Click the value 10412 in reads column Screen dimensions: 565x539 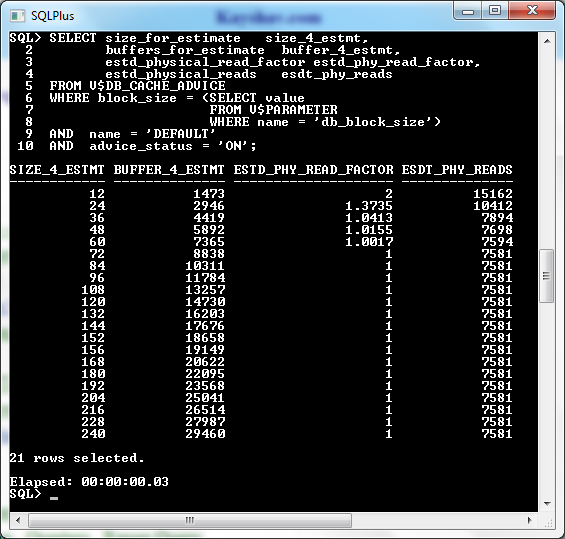coord(493,206)
